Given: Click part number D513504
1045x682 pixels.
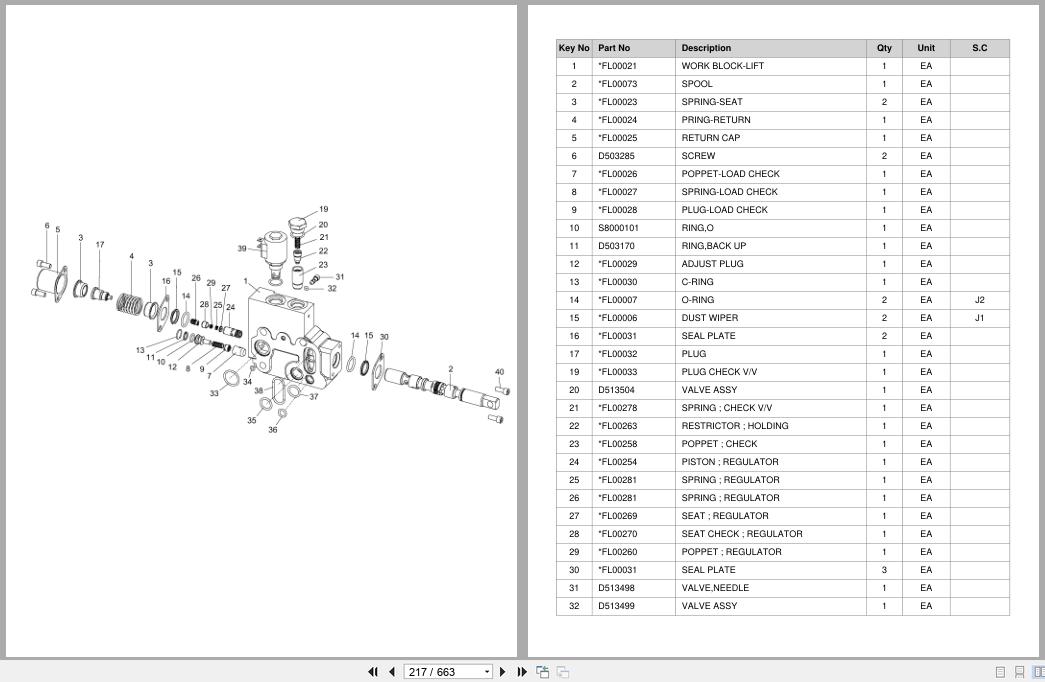Looking at the screenshot, I should 616,390.
